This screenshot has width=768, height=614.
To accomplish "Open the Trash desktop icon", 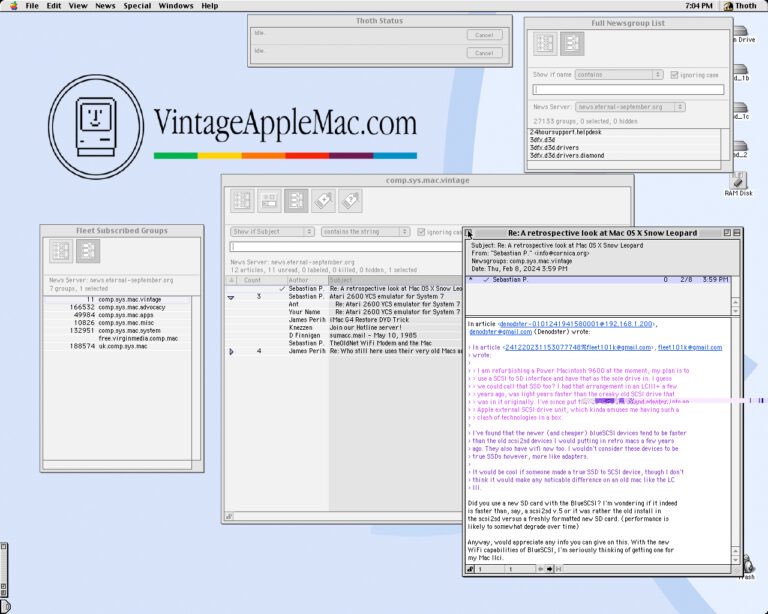I will 747,567.
